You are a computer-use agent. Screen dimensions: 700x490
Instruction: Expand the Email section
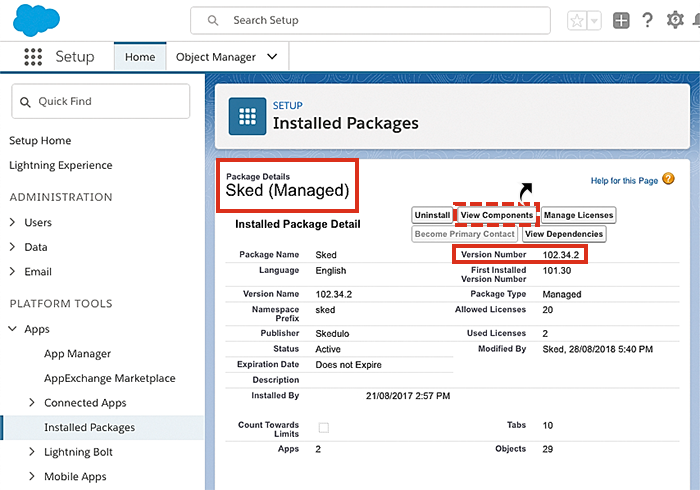(x=12, y=271)
